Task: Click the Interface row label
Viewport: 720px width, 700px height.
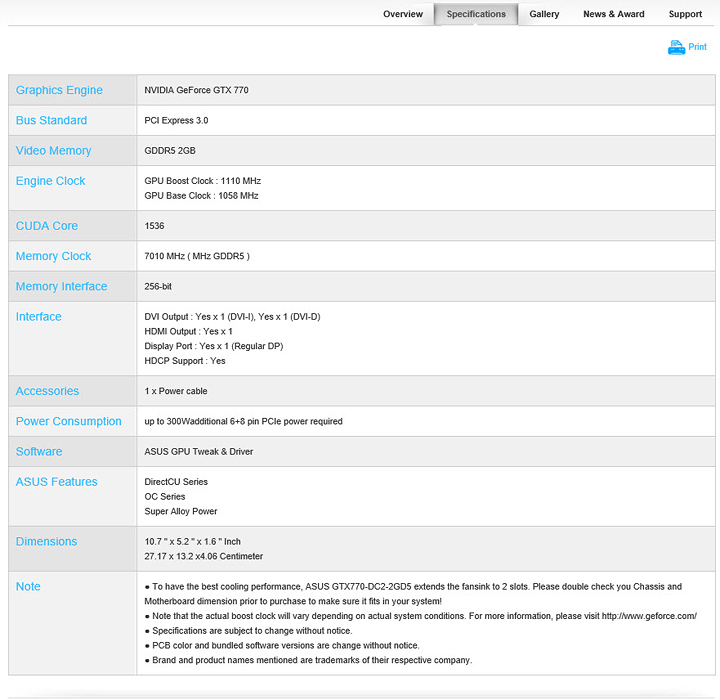Action: pyautogui.click(x=39, y=317)
